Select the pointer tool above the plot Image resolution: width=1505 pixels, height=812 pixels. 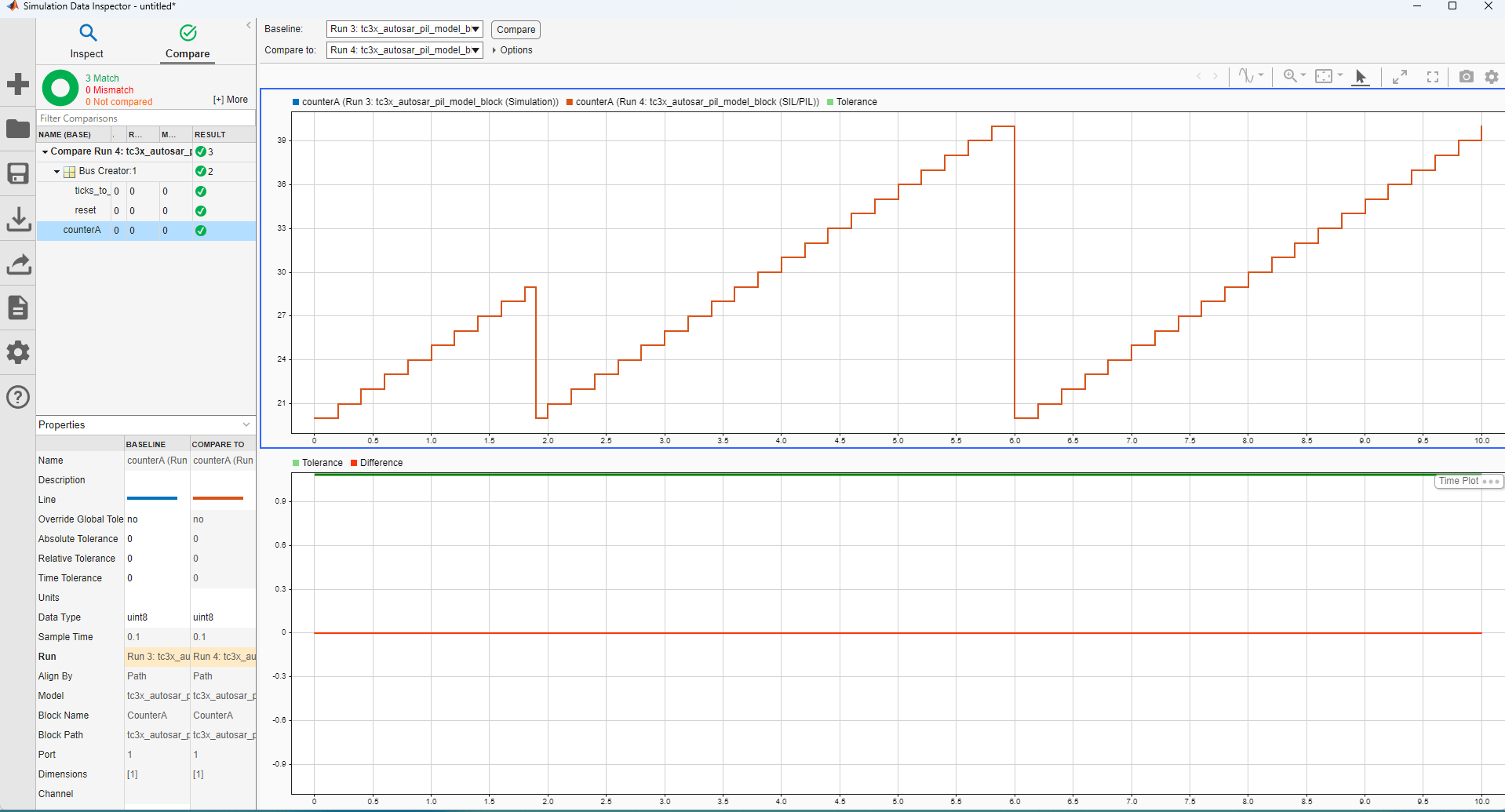pyautogui.click(x=1361, y=77)
